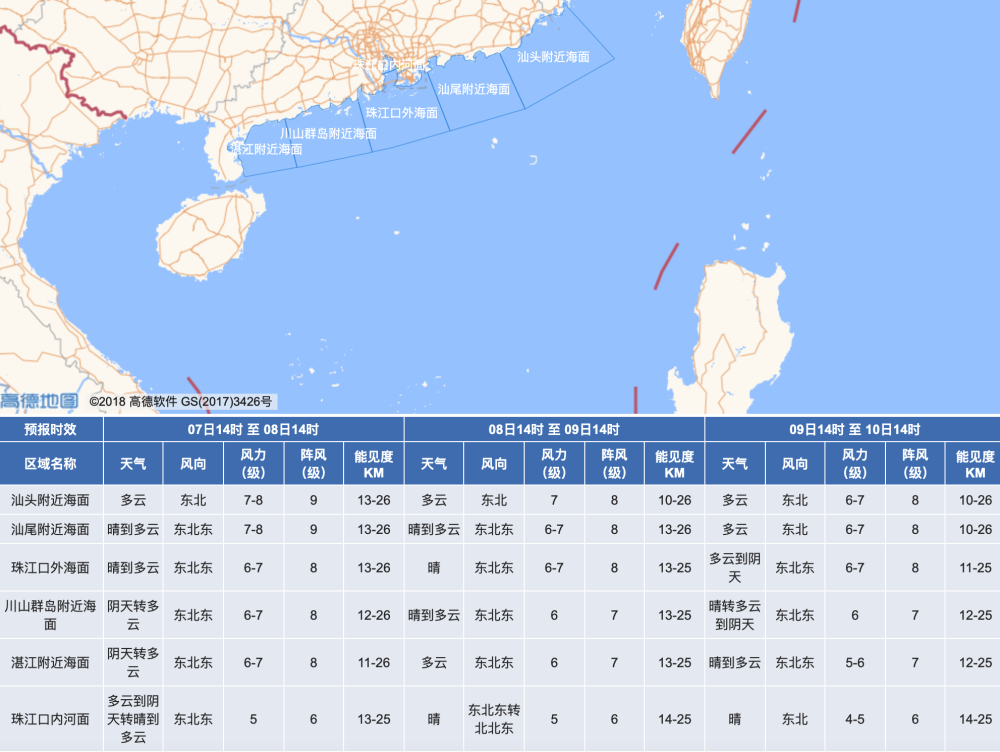Screen dimensions: 1000x752
Task: Click the 汕头附近海面 label on the map
Action: pos(553,57)
